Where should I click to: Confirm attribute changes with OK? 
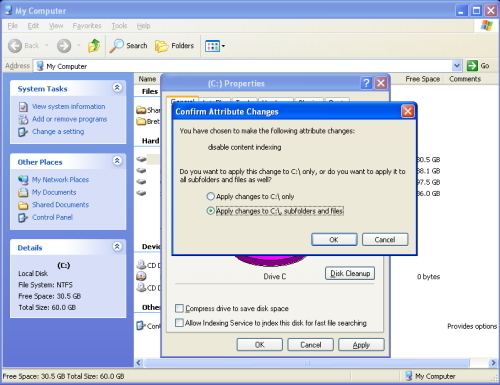click(334, 240)
